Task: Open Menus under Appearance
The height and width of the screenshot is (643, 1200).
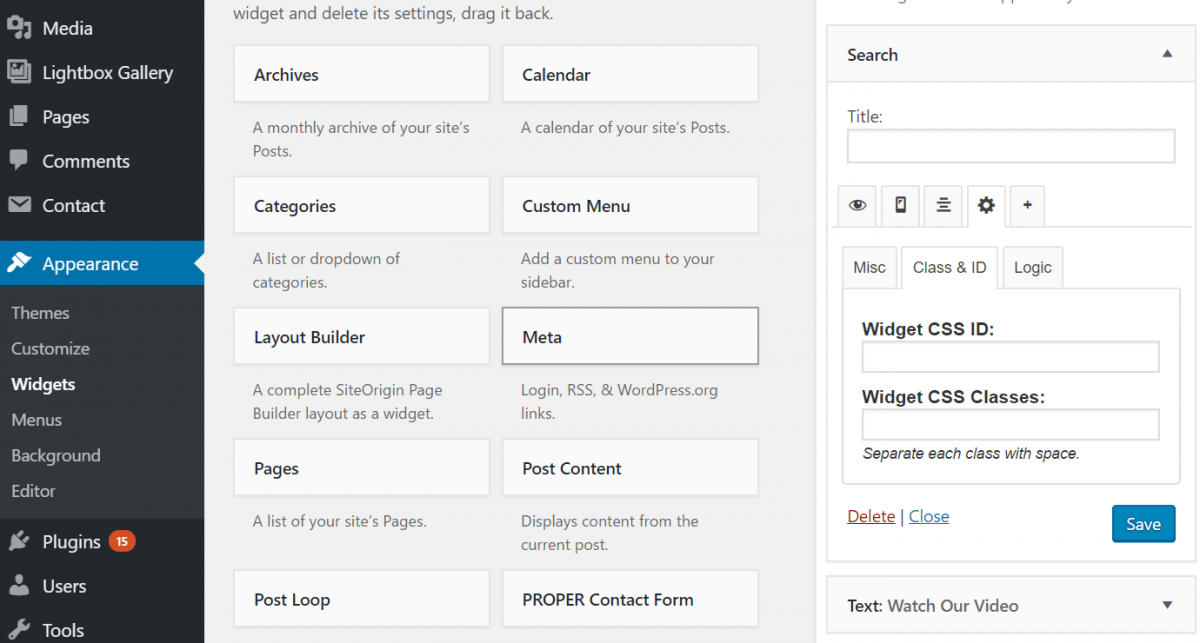Action: [36, 419]
